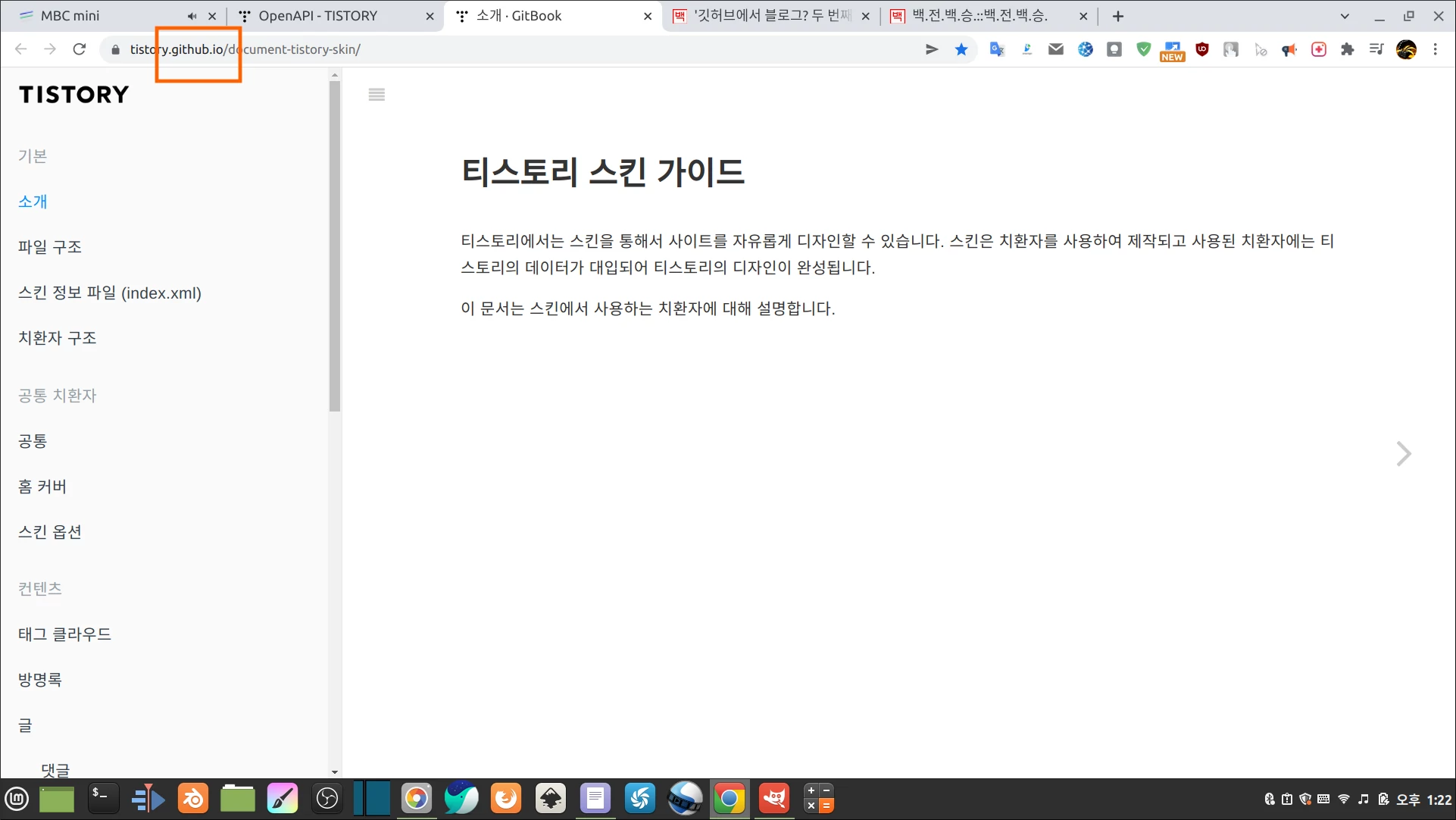The width and height of the screenshot is (1456, 820).
Task: Launch Blender from the taskbar
Action: (193, 798)
